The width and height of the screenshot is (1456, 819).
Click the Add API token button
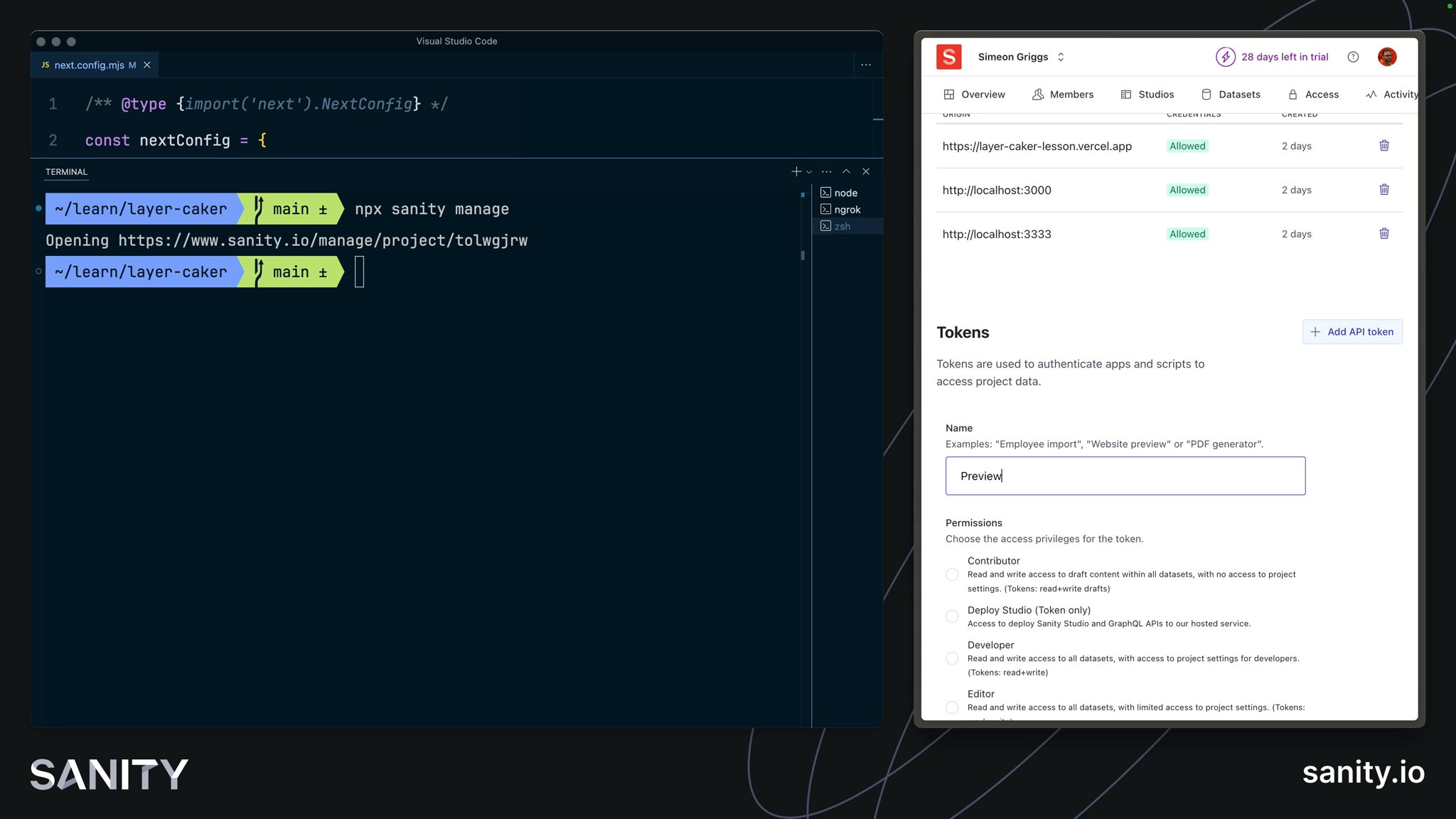[x=1352, y=332]
